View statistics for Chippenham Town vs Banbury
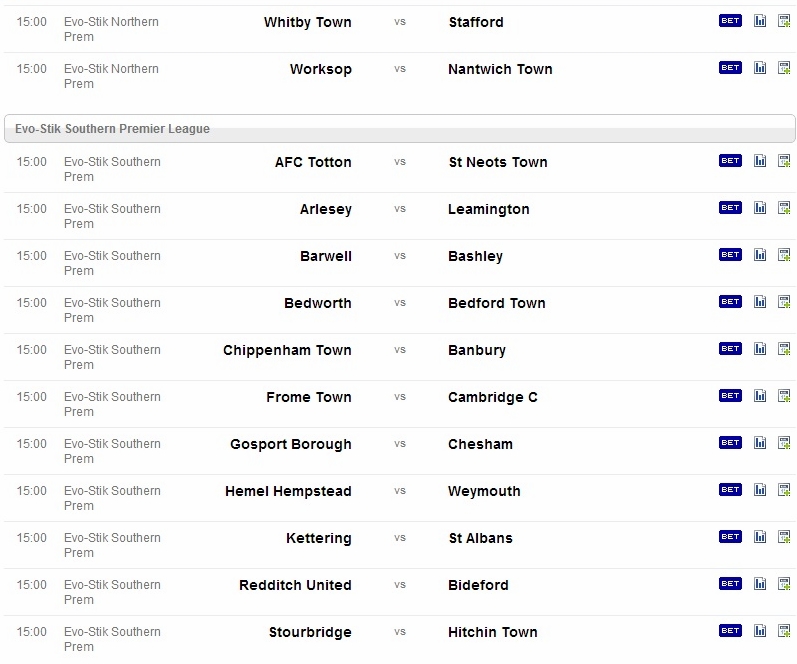Viewport: 797px width, 664px height. point(760,348)
